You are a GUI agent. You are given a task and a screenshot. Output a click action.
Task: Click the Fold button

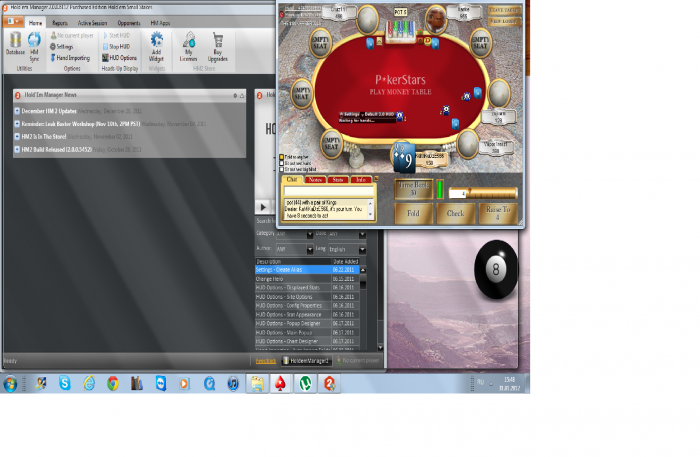click(x=413, y=213)
